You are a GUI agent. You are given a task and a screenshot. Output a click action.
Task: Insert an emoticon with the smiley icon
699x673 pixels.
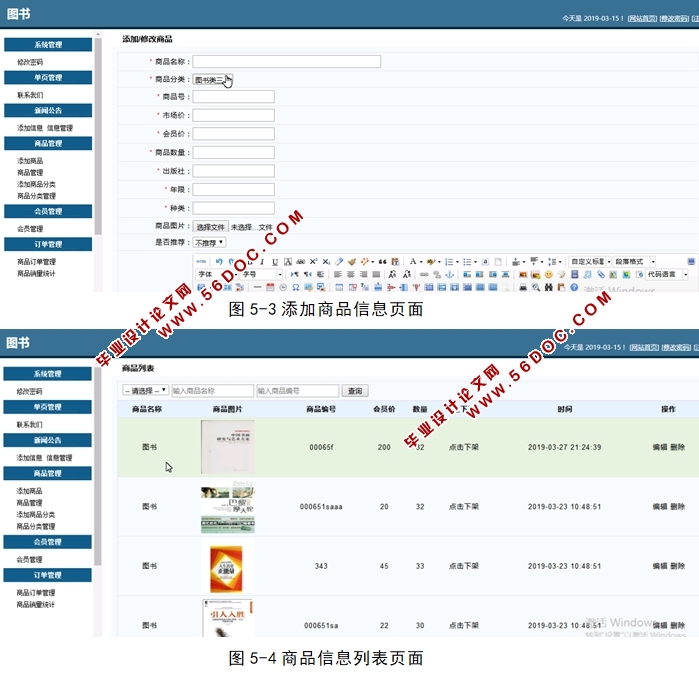549,274
